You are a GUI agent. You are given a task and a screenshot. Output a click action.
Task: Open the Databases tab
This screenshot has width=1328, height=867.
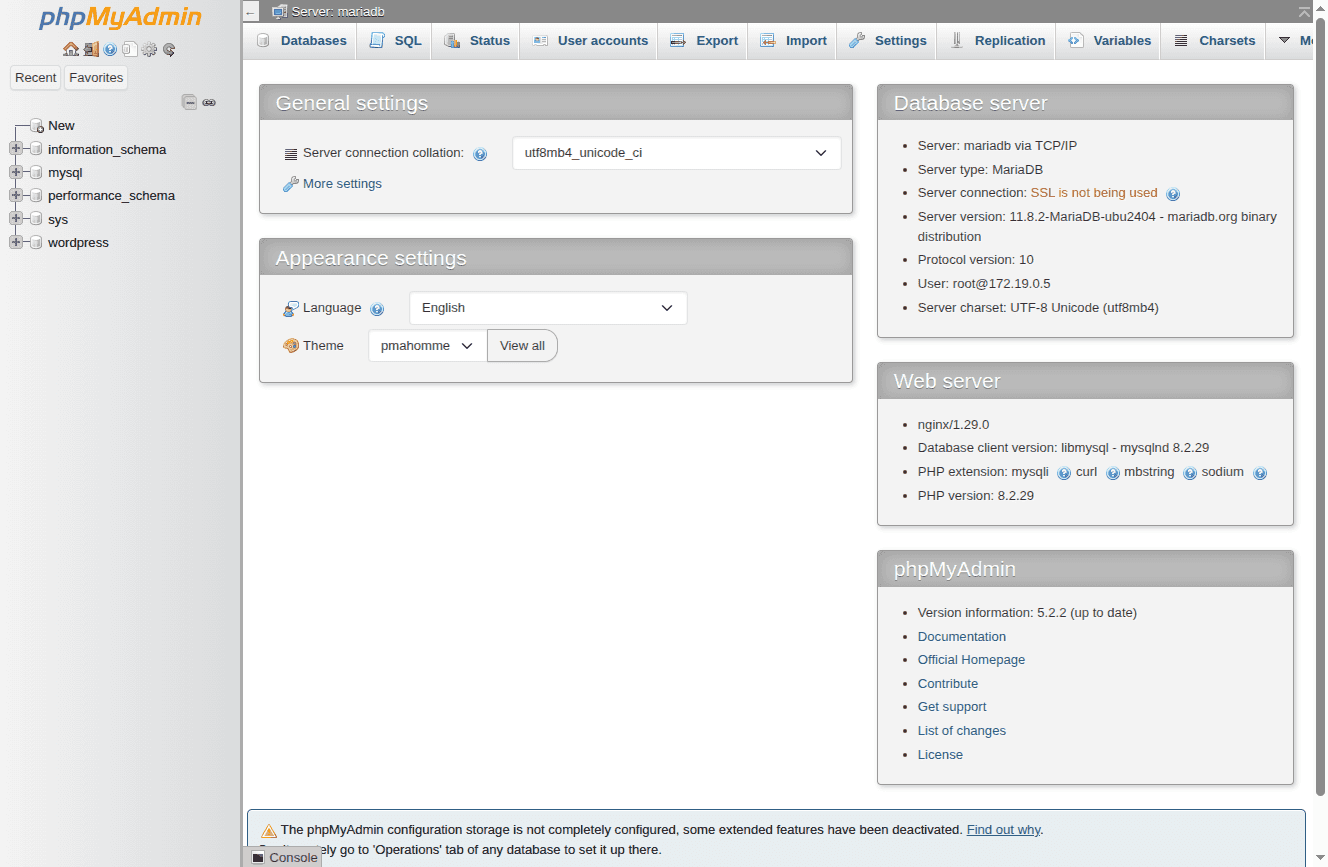301,41
